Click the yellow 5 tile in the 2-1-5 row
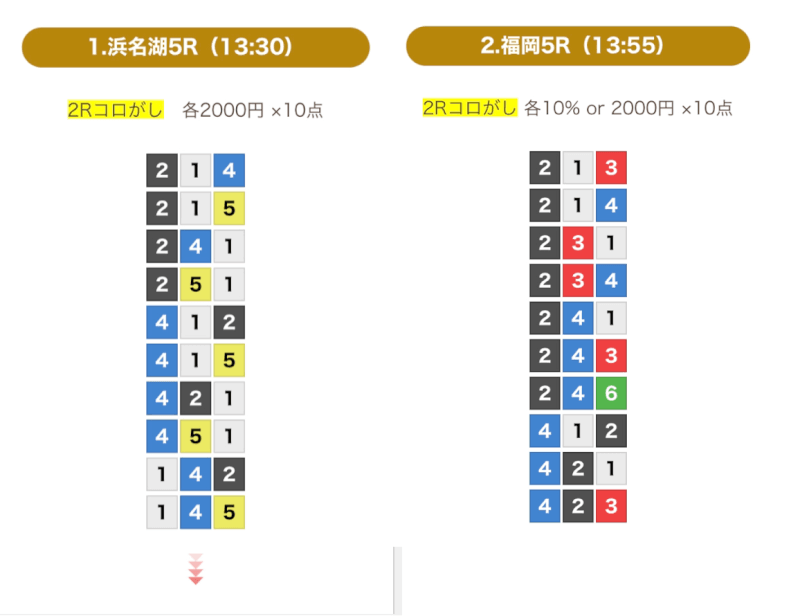Viewport: 800px width, 616px height. [229, 208]
